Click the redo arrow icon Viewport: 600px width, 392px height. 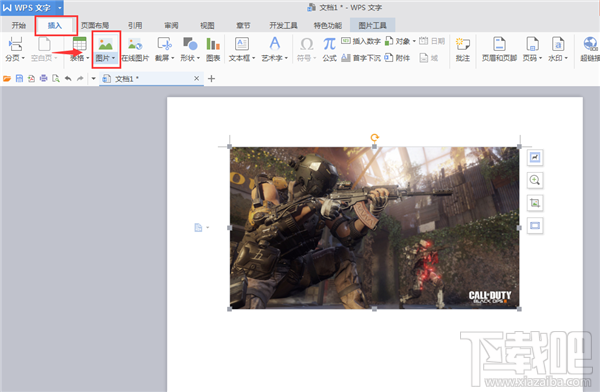pyautogui.click(x=80, y=78)
